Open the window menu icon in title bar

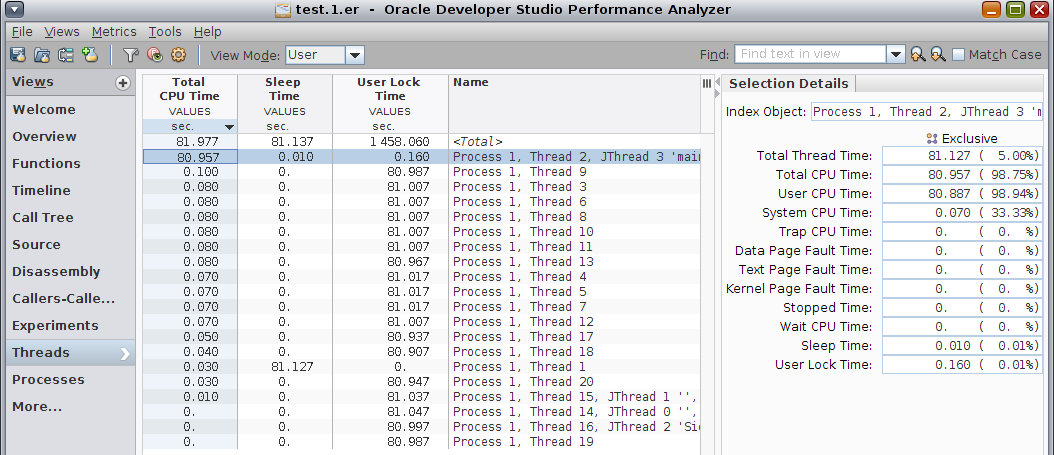[x=14, y=9]
